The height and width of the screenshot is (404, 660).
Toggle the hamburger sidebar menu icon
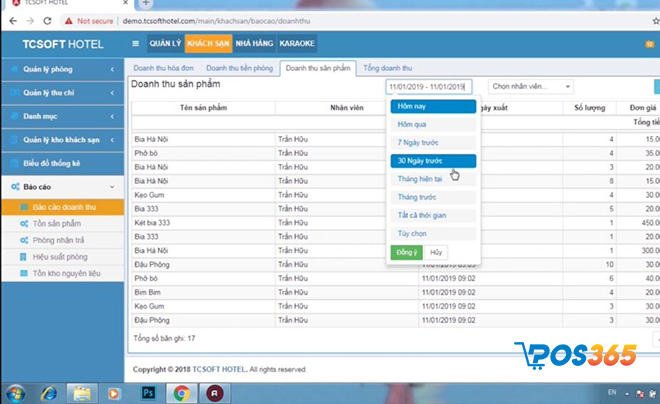point(135,43)
